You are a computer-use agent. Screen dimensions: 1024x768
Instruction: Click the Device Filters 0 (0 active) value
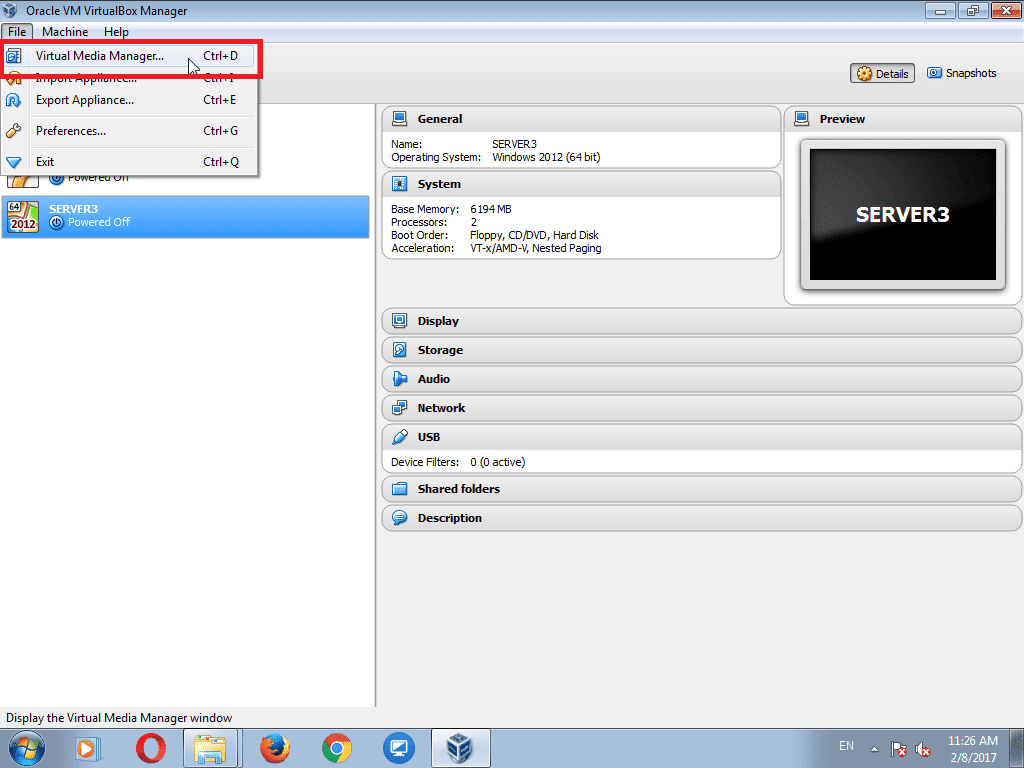click(497, 462)
